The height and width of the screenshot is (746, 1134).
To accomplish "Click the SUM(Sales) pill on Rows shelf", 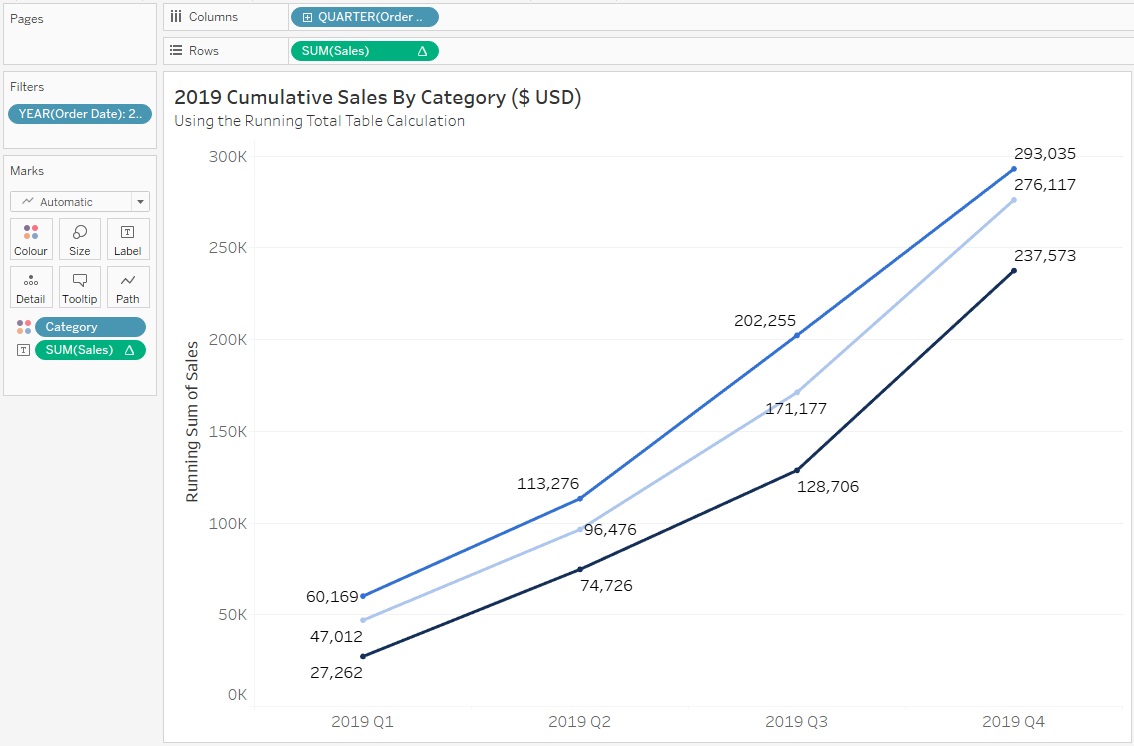I will click(350, 51).
